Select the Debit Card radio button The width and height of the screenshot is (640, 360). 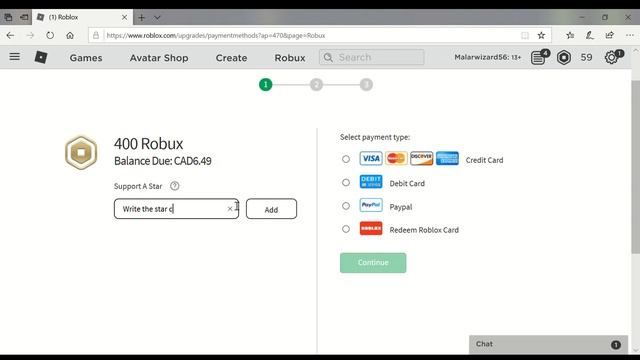pos(346,182)
